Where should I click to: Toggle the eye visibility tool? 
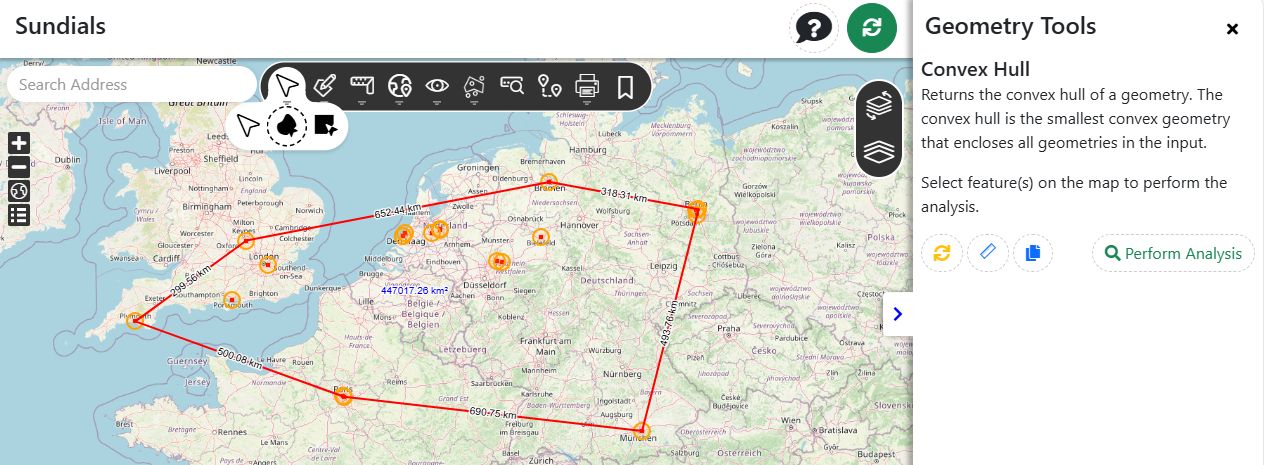(x=437, y=86)
